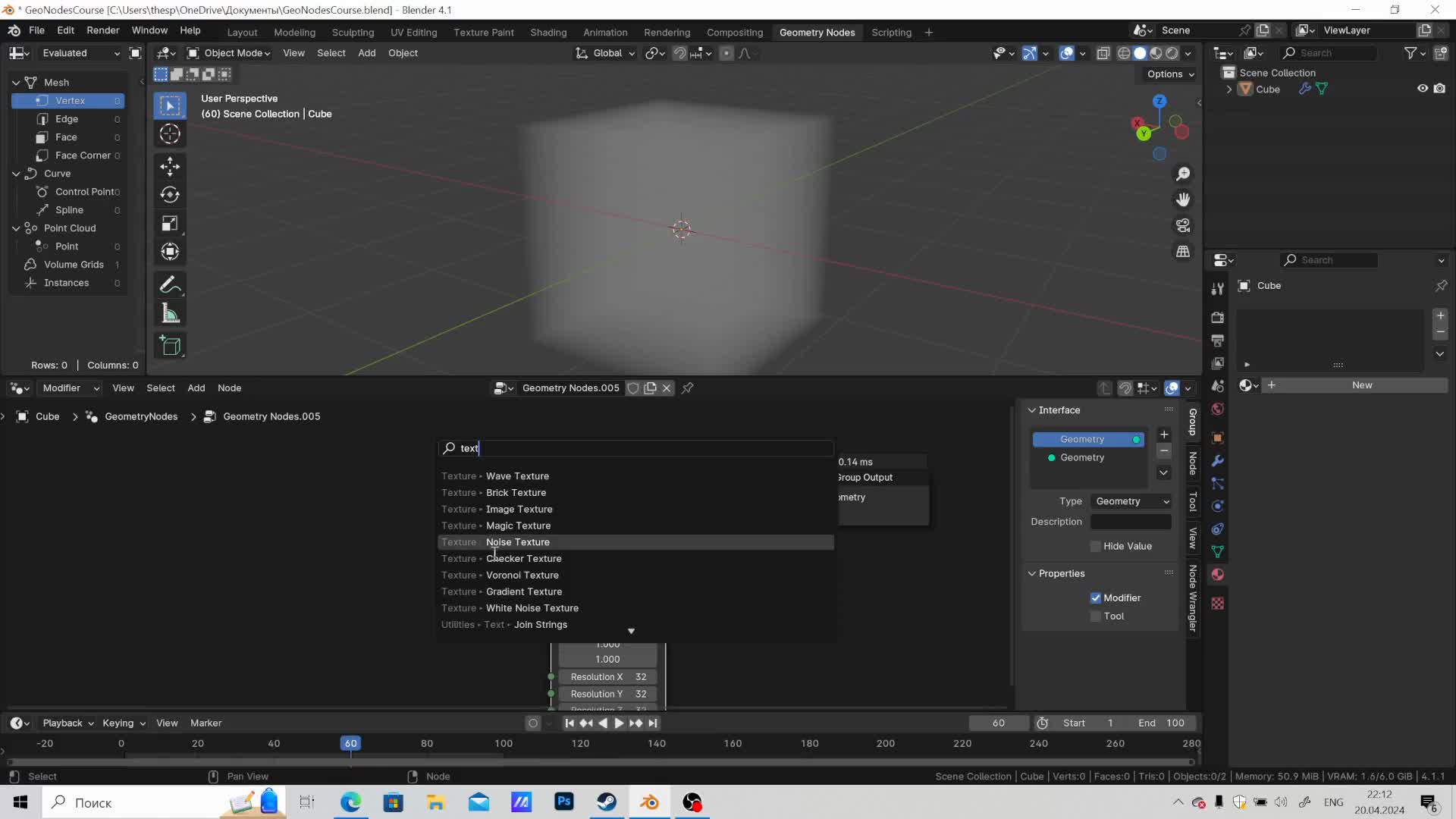Toggle X-ray display in viewport header
This screenshot has width=1456, height=819.
(x=1103, y=53)
